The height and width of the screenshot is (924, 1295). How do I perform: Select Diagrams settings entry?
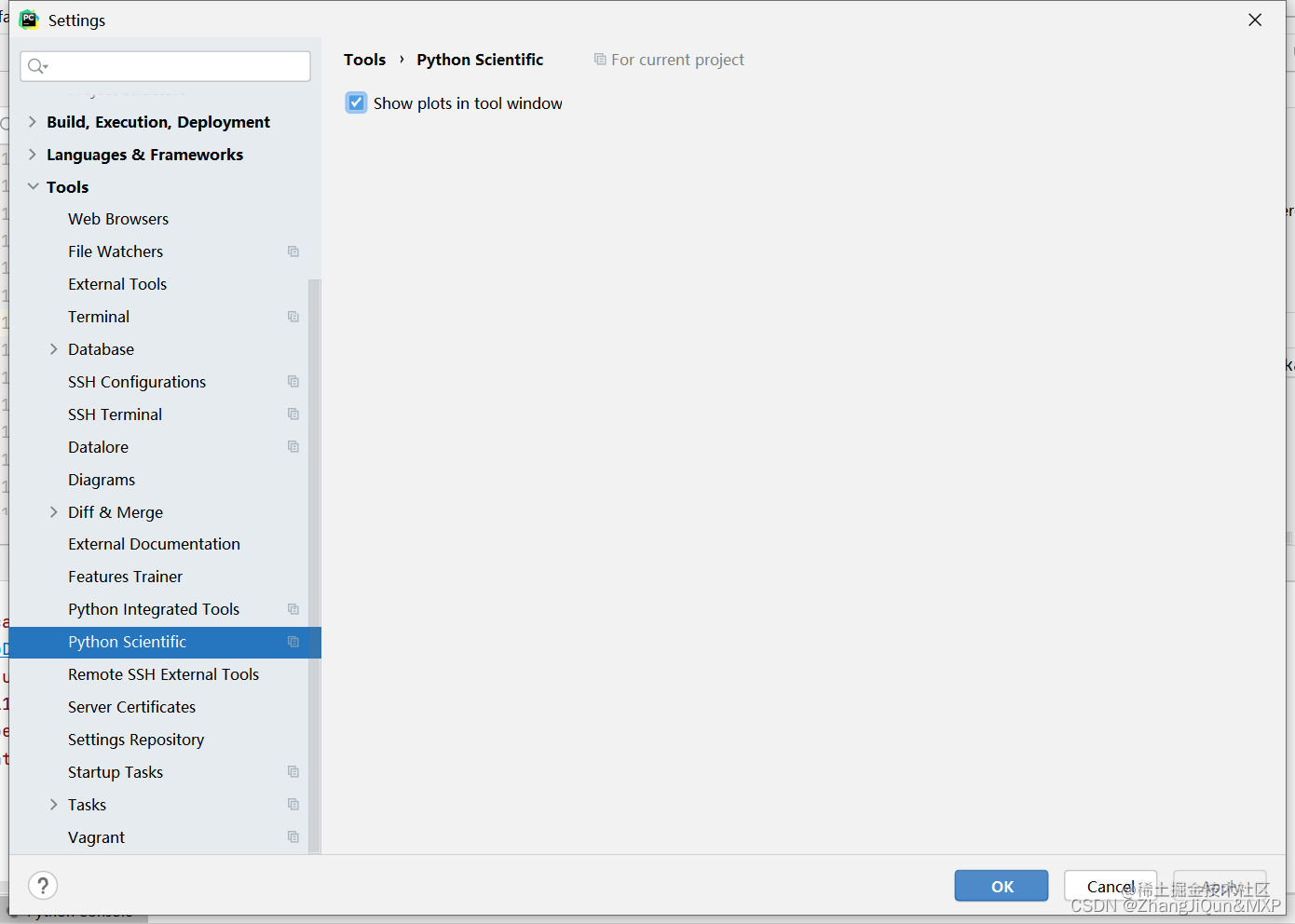point(102,480)
